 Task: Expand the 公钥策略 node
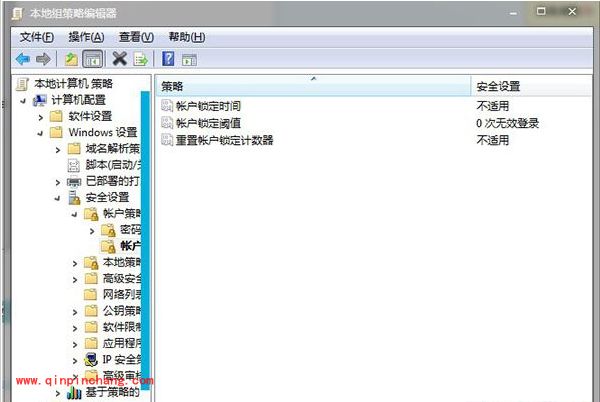(75, 312)
